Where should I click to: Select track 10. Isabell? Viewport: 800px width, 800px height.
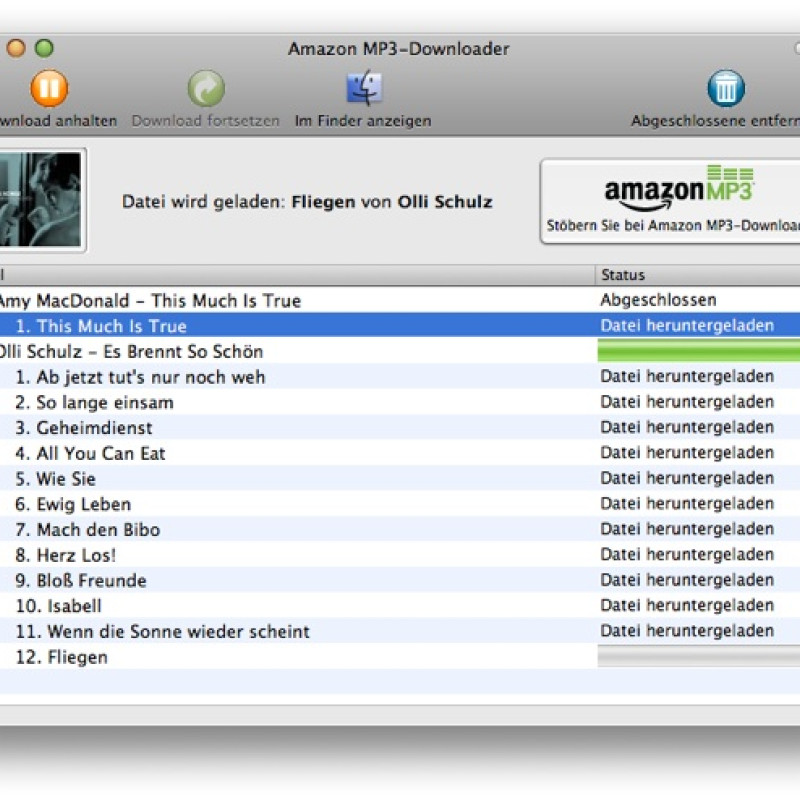pos(400,606)
